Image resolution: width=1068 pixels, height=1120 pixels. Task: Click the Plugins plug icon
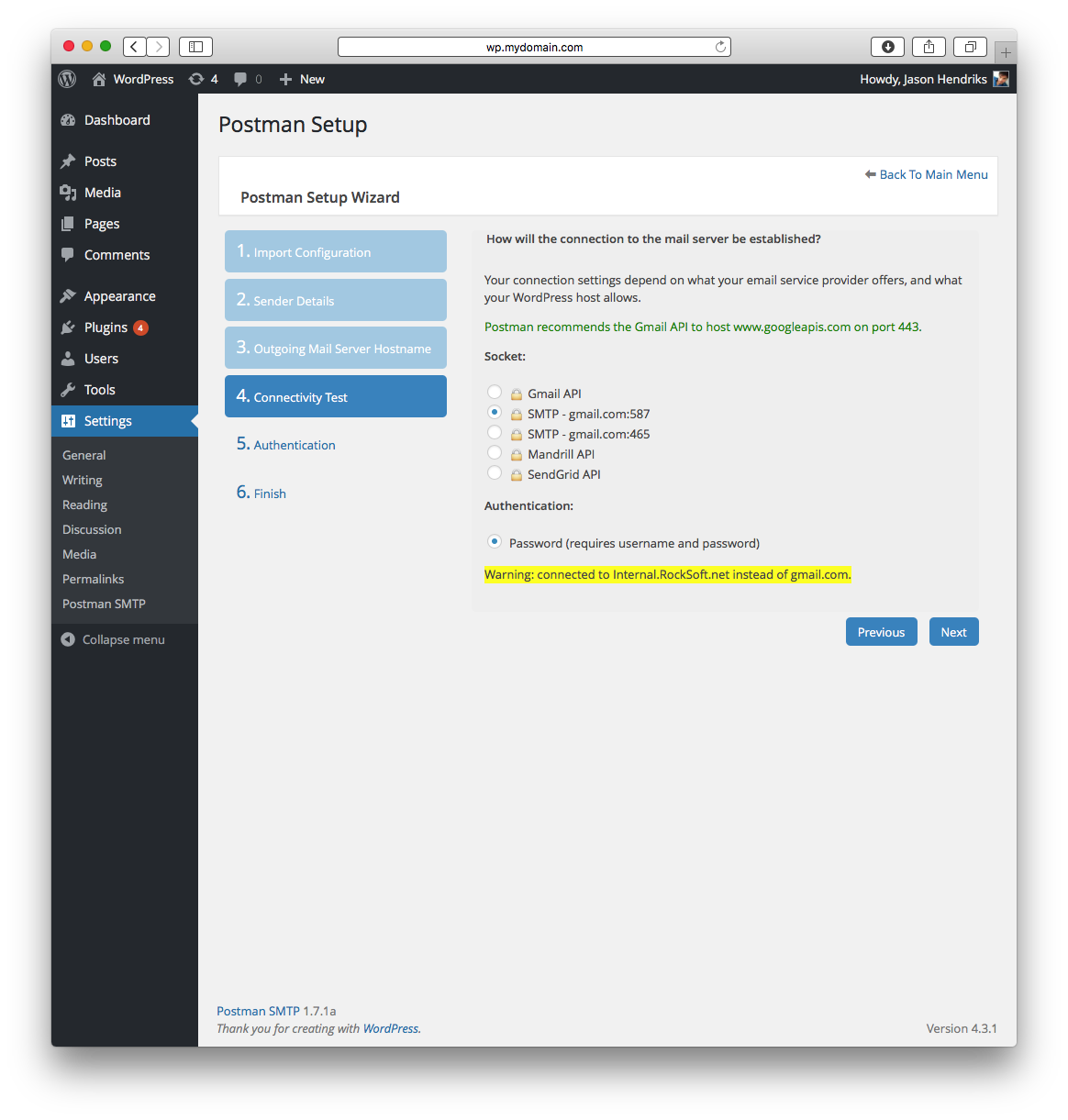pos(68,327)
